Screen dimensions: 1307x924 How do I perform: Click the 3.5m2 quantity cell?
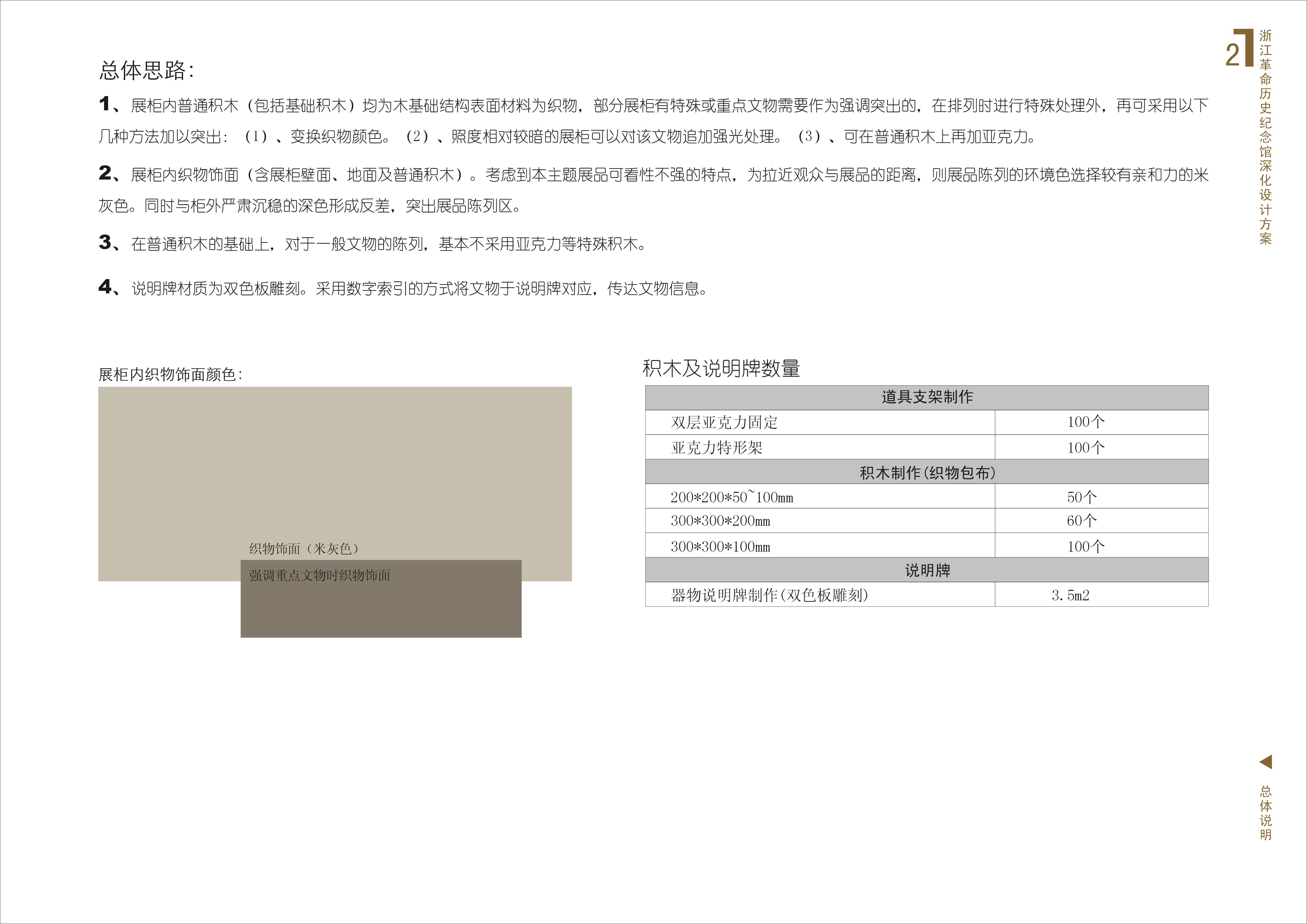1070,596
